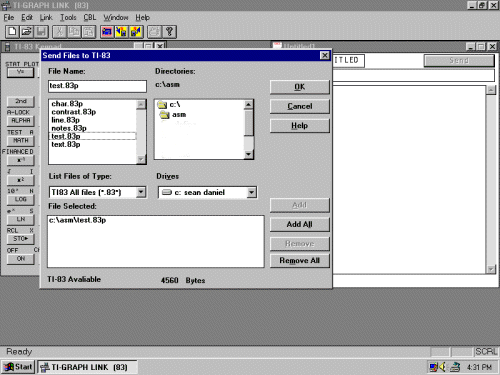Open the Tools menu
The image size is (500, 375).
(x=68, y=17)
